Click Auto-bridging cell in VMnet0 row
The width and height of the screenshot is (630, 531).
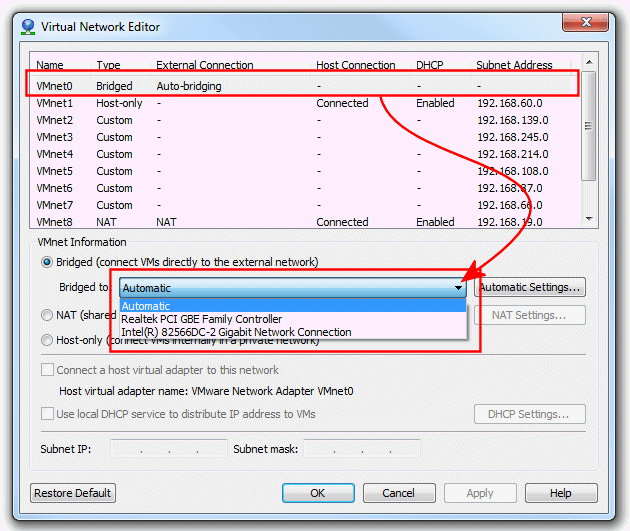coord(189,86)
